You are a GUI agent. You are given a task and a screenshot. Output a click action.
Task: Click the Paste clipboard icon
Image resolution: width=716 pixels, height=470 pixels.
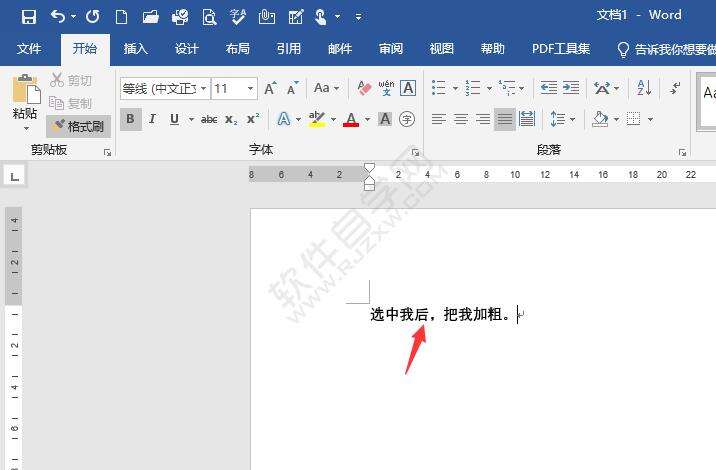click(x=26, y=90)
